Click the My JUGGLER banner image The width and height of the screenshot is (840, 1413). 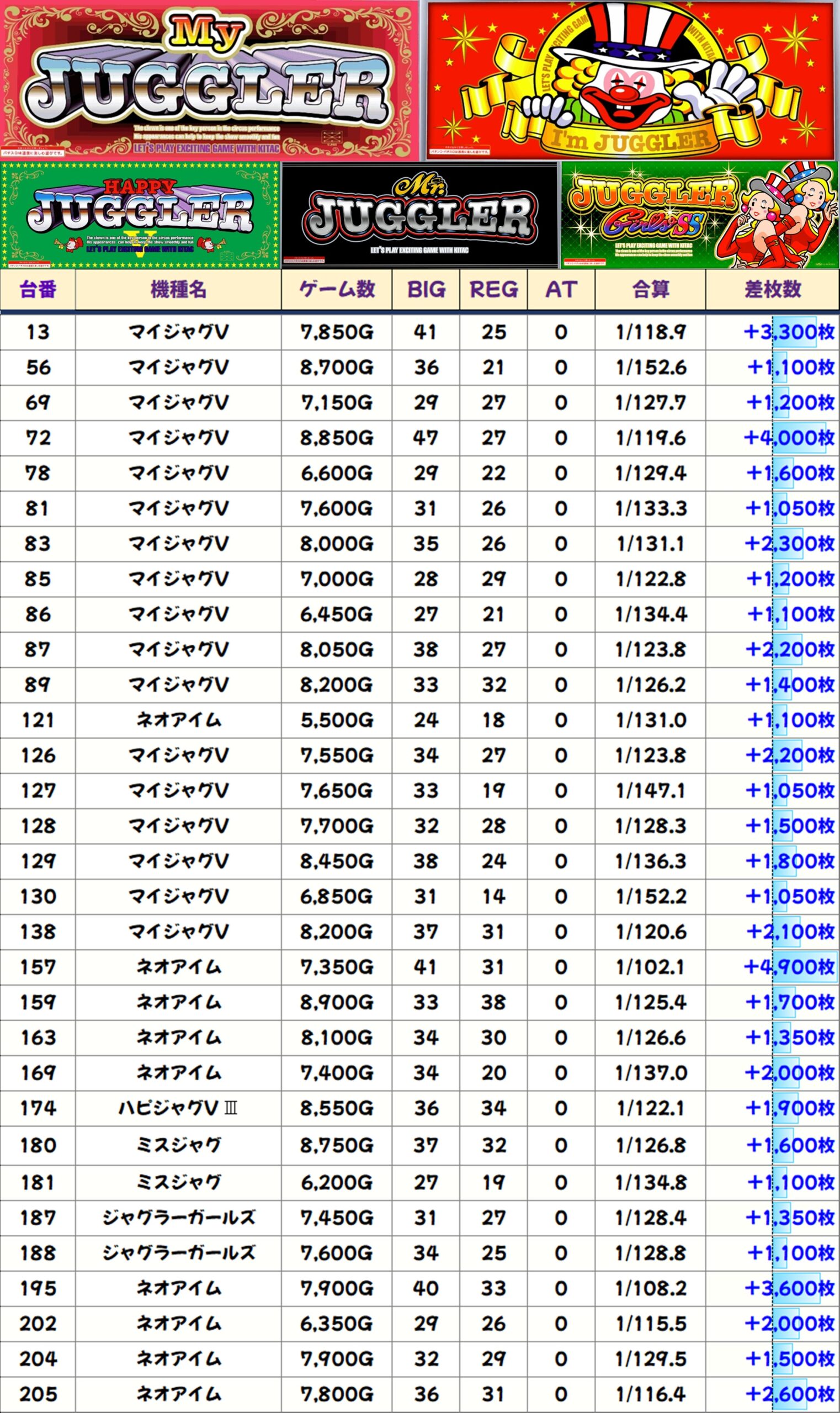[x=209, y=81]
